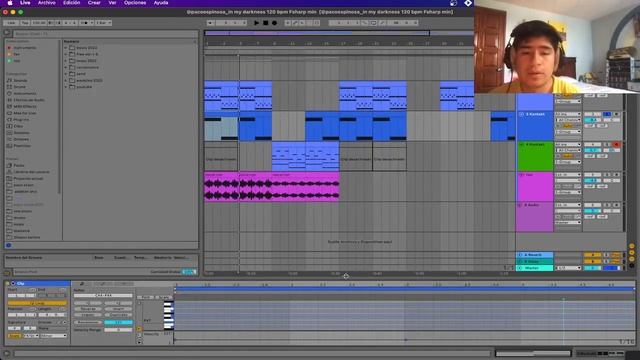Solo the 6 Audio track

click(x=607, y=205)
